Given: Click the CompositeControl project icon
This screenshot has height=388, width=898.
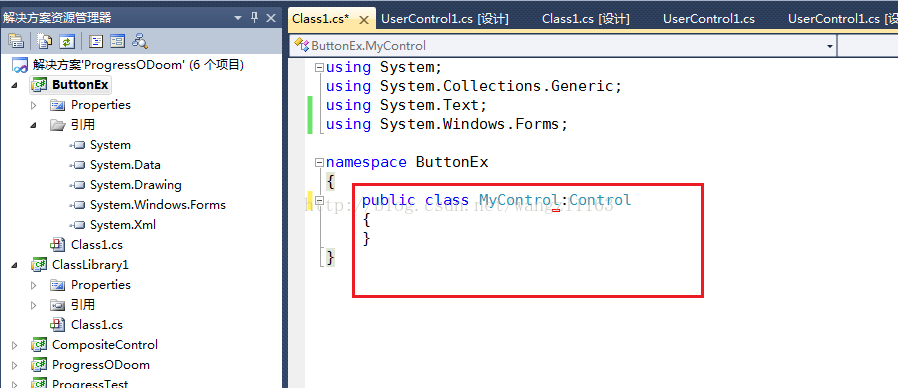Looking at the screenshot, I should click(x=39, y=345).
